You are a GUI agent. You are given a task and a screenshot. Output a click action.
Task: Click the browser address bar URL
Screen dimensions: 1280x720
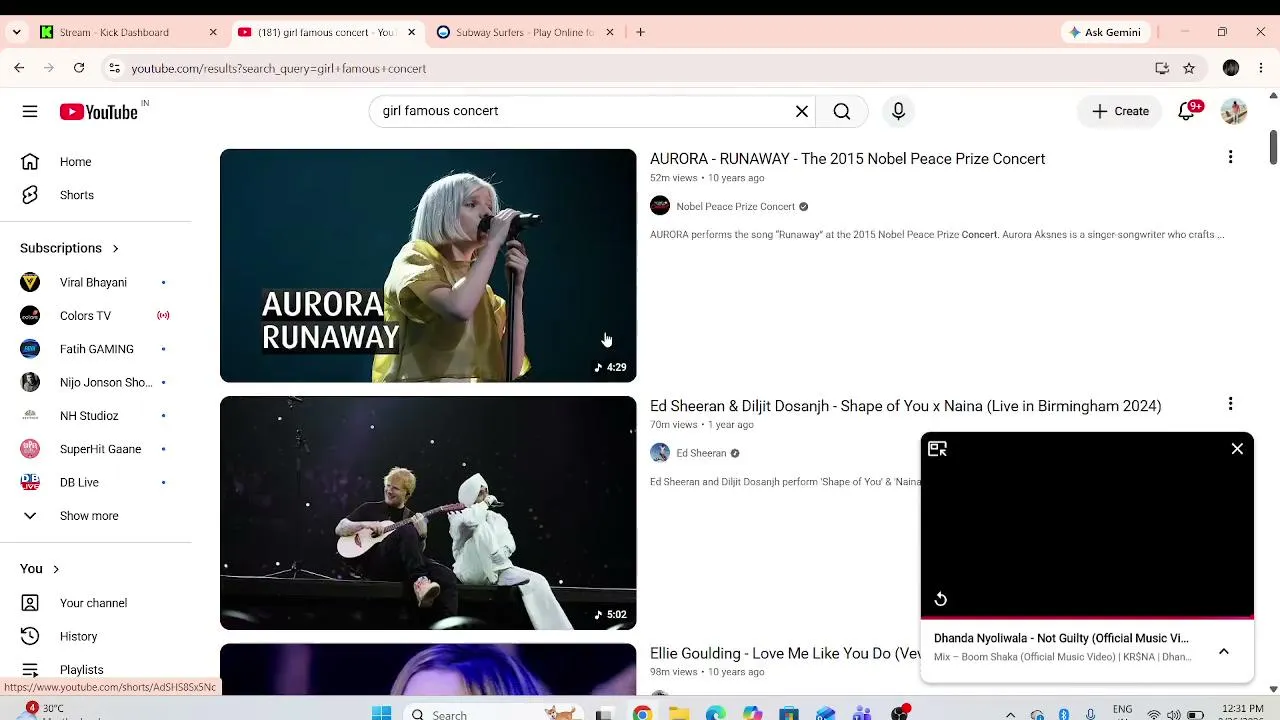coord(278,69)
